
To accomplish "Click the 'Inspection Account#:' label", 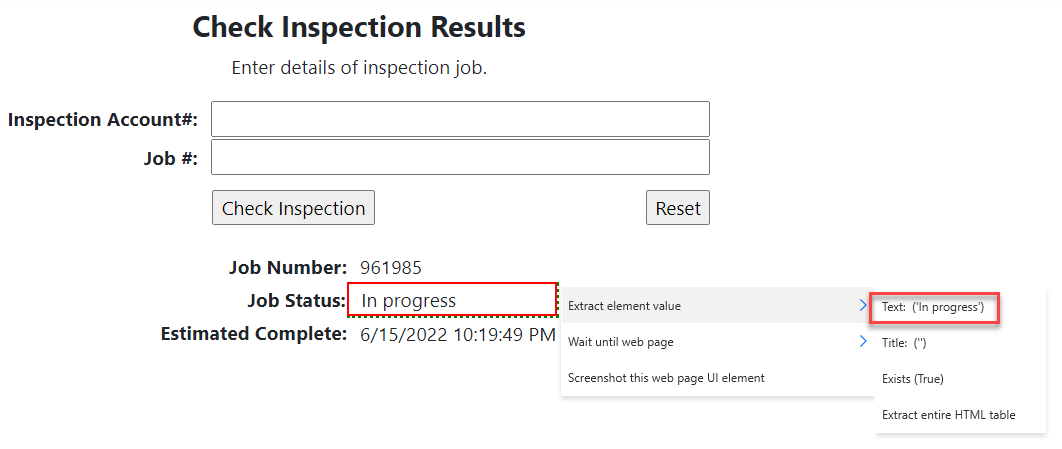I will [103, 120].
